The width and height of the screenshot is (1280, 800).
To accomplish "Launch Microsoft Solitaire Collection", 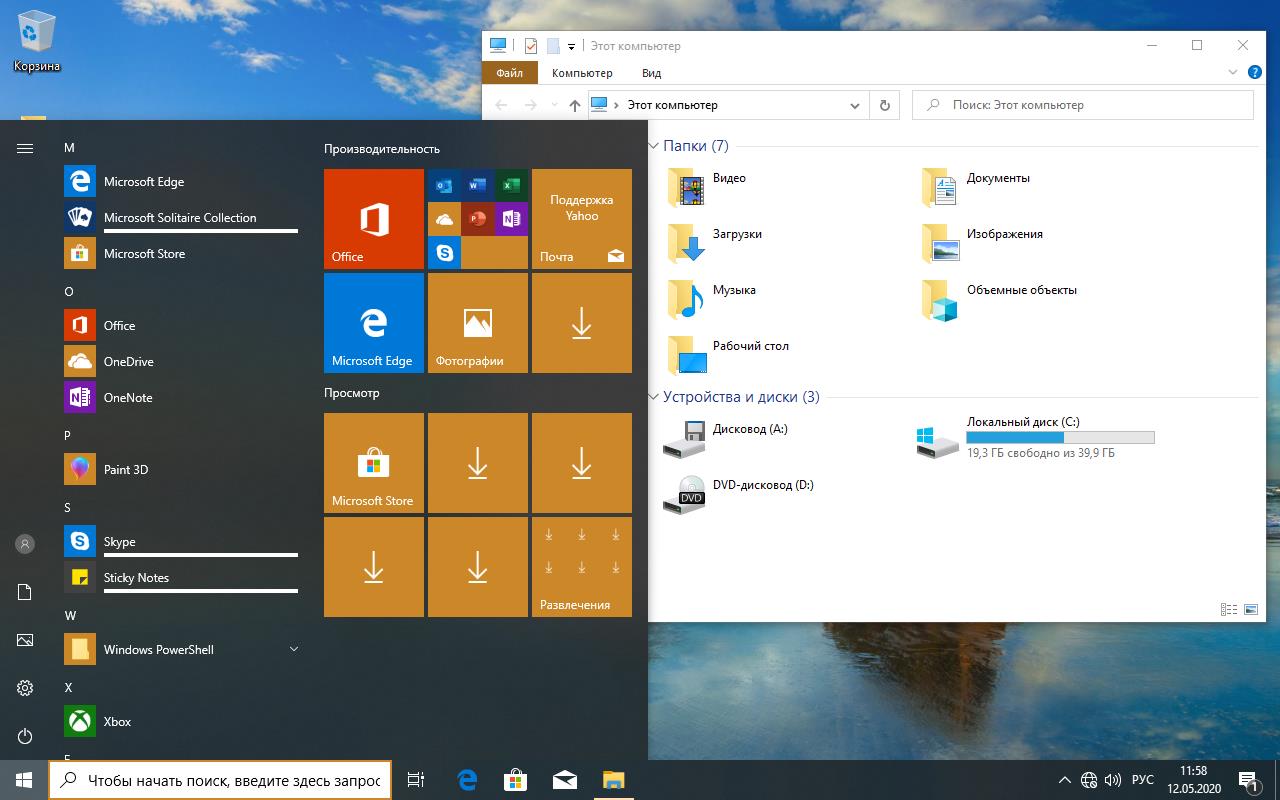I will (x=181, y=217).
